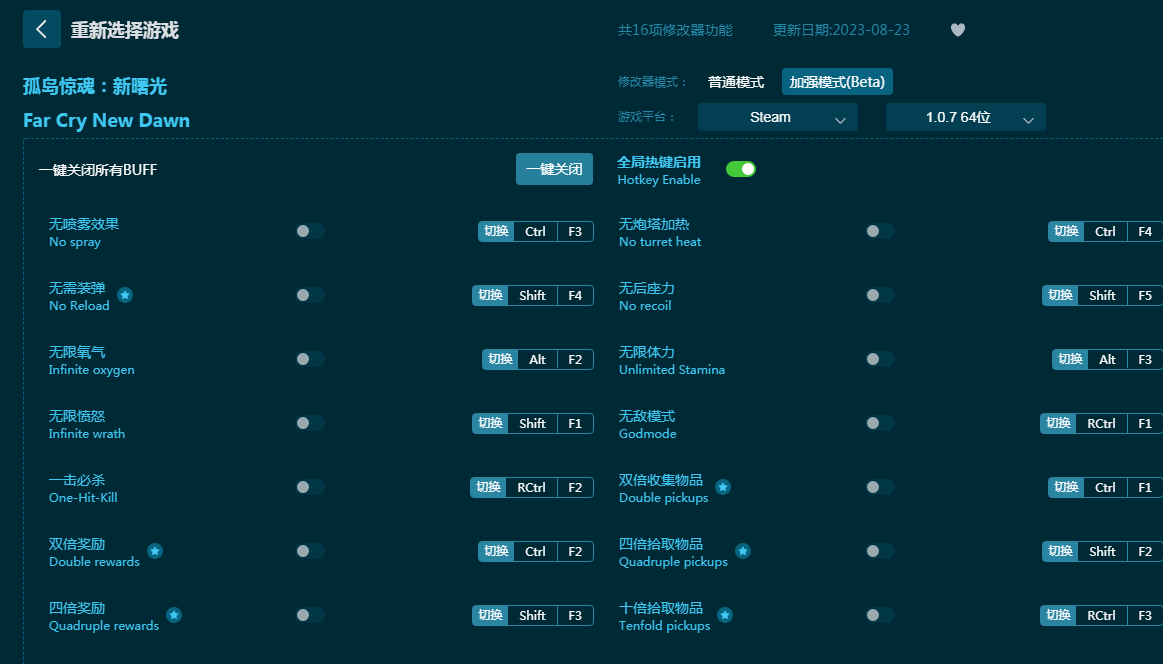
Task: Click 切换 button for Quadruple pickups hotkey
Action: (x=1060, y=551)
